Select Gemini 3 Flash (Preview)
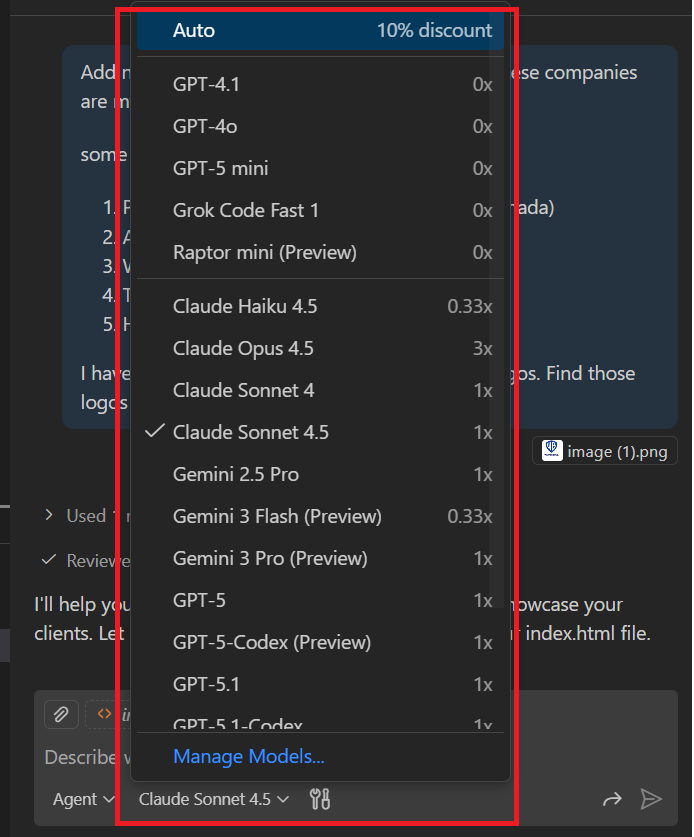Image resolution: width=694 pixels, height=837 pixels. coord(320,517)
